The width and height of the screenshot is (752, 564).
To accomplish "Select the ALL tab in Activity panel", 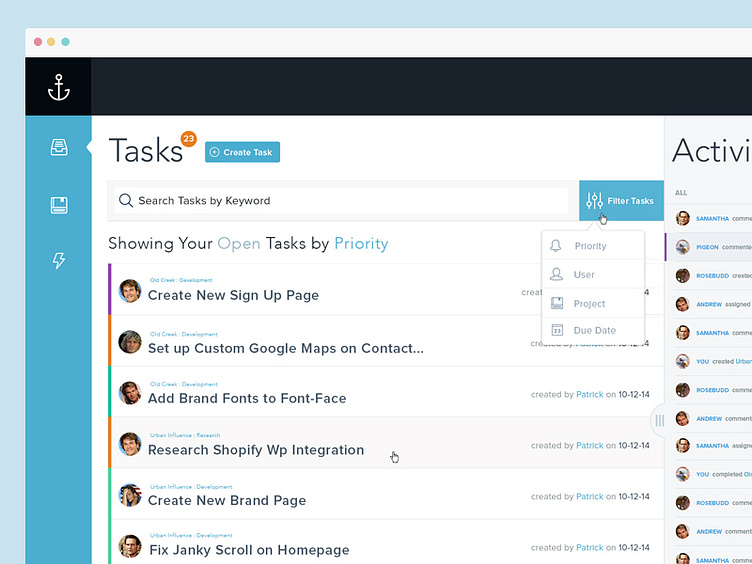I will click(x=681, y=193).
